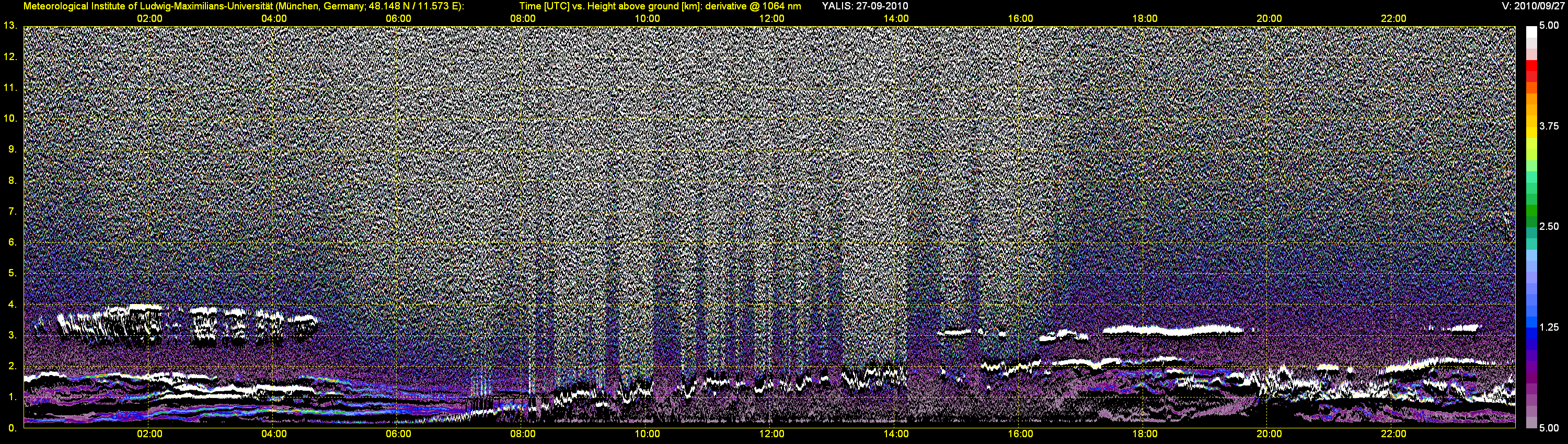Screen dimensions: 1568x444
Task: Pick the 12:00 label on bottom time axis
Action: click(x=771, y=434)
